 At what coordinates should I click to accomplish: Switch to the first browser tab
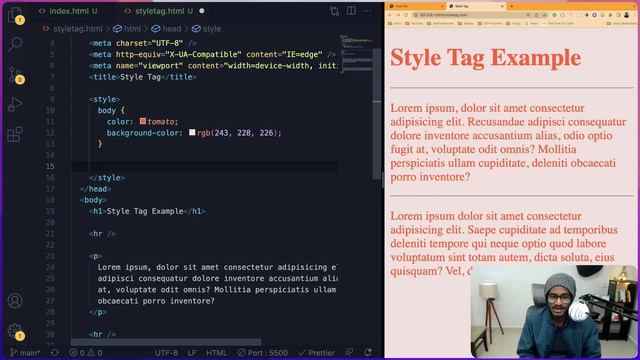(415, 6)
